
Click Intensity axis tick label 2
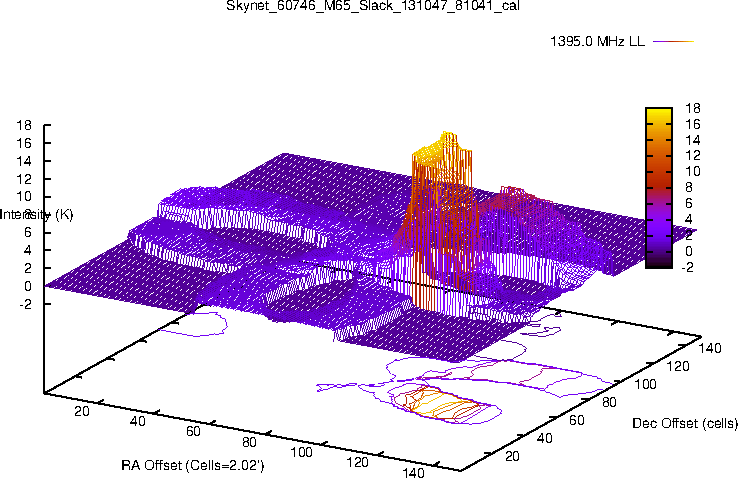[28, 268]
